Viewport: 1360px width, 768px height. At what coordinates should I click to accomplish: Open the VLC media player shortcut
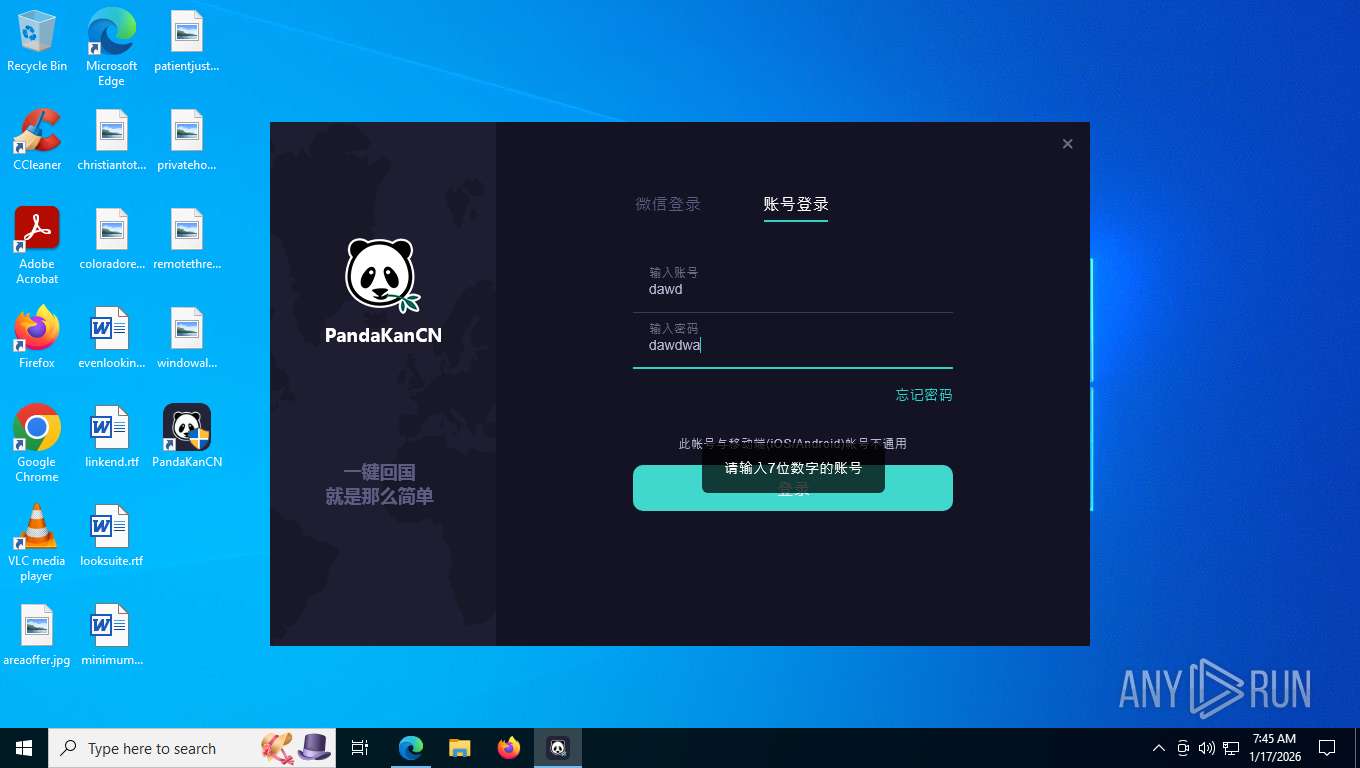[37, 543]
